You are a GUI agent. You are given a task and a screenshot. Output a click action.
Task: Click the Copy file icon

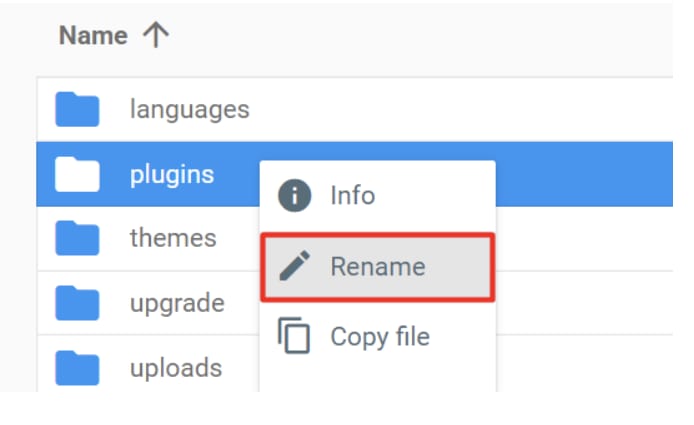[295, 336]
